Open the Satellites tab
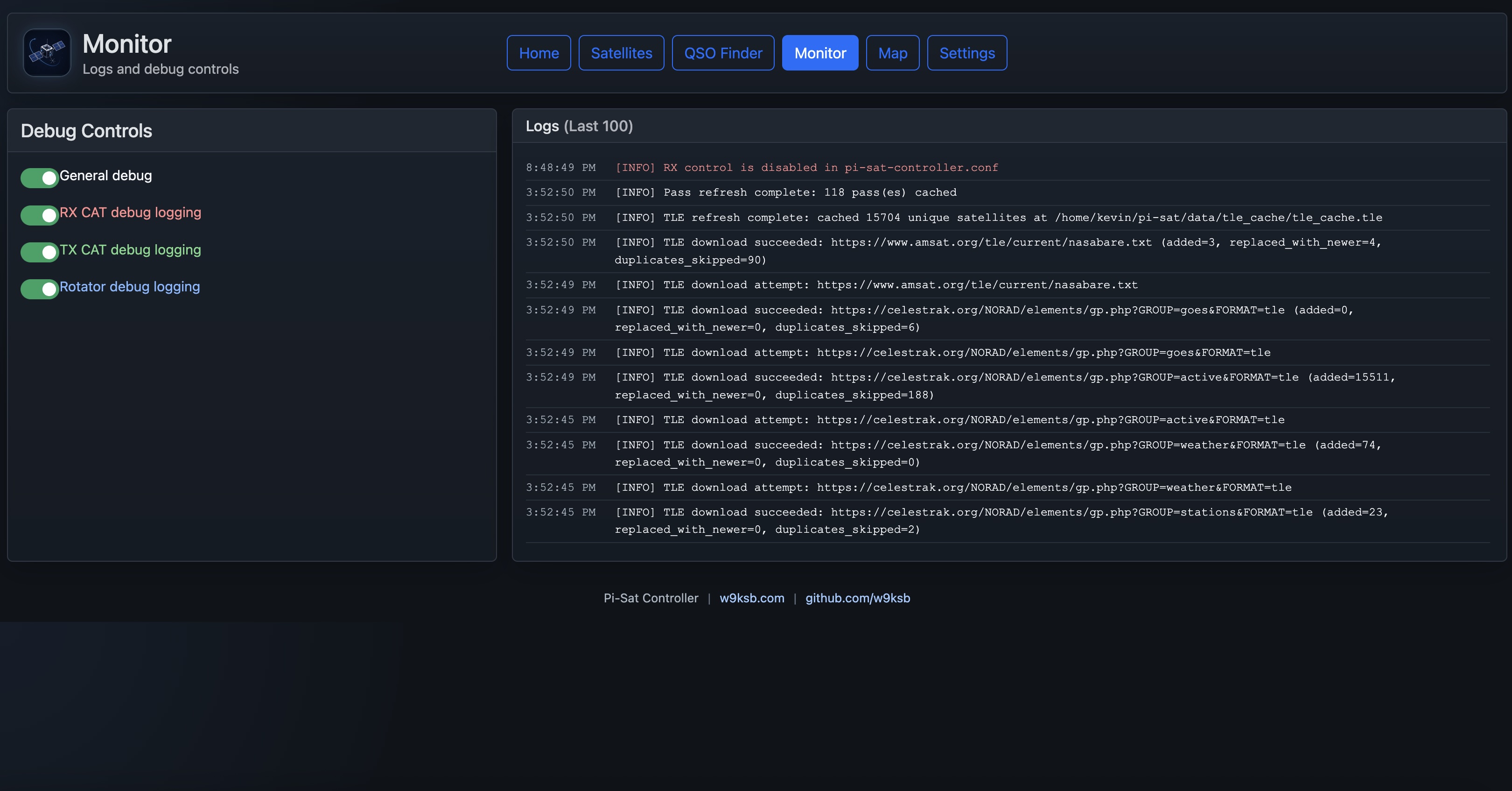Viewport: 1512px width, 791px height. point(621,53)
